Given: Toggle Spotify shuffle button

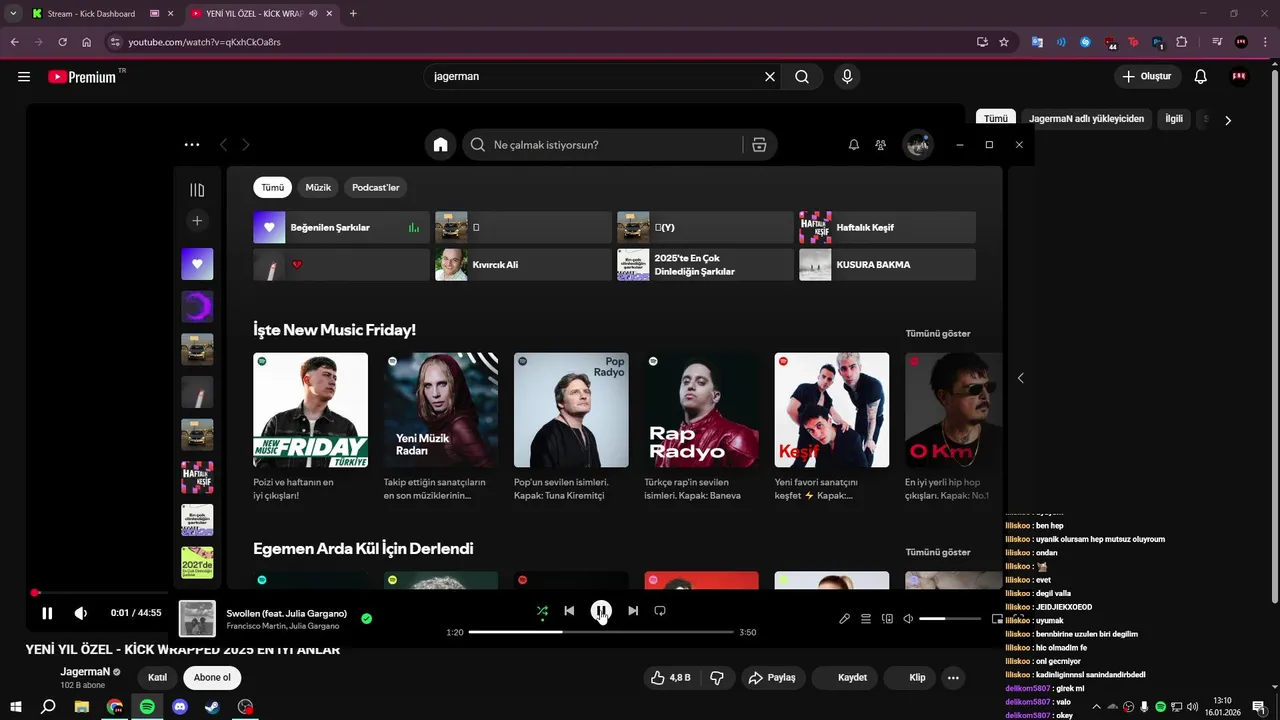Looking at the screenshot, I should pos(542,611).
